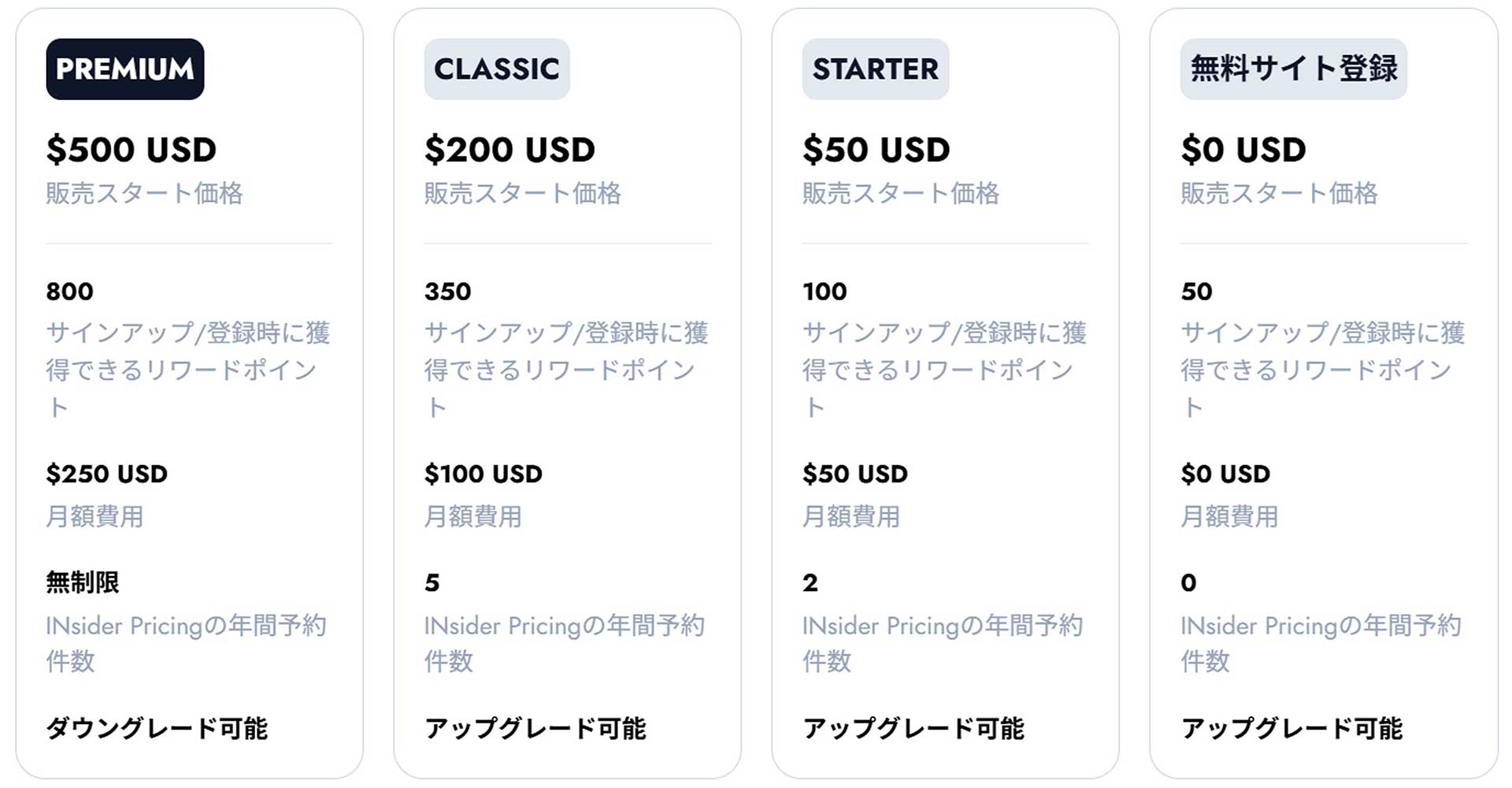Image resolution: width=1512 pixels, height=788 pixels.
Task: Click アップグレード可能 in Starter card
Action: (913, 728)
